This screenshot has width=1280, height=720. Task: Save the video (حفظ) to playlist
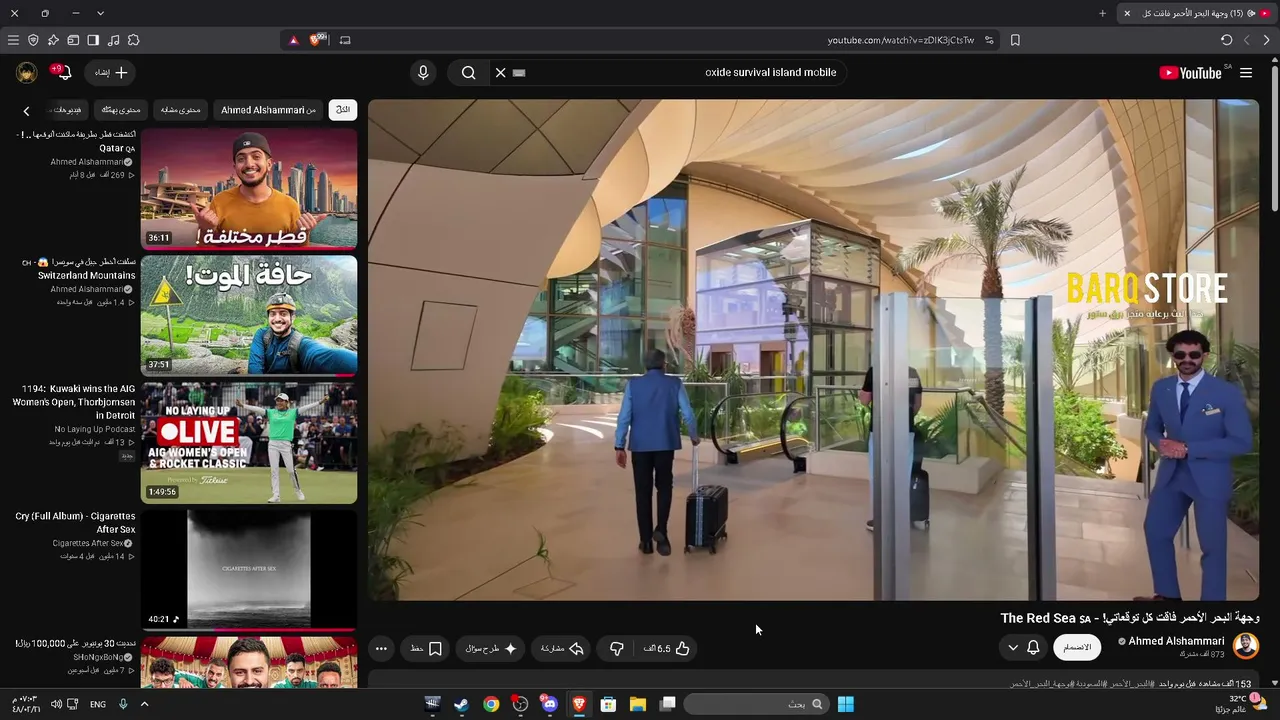coord(426,648)
